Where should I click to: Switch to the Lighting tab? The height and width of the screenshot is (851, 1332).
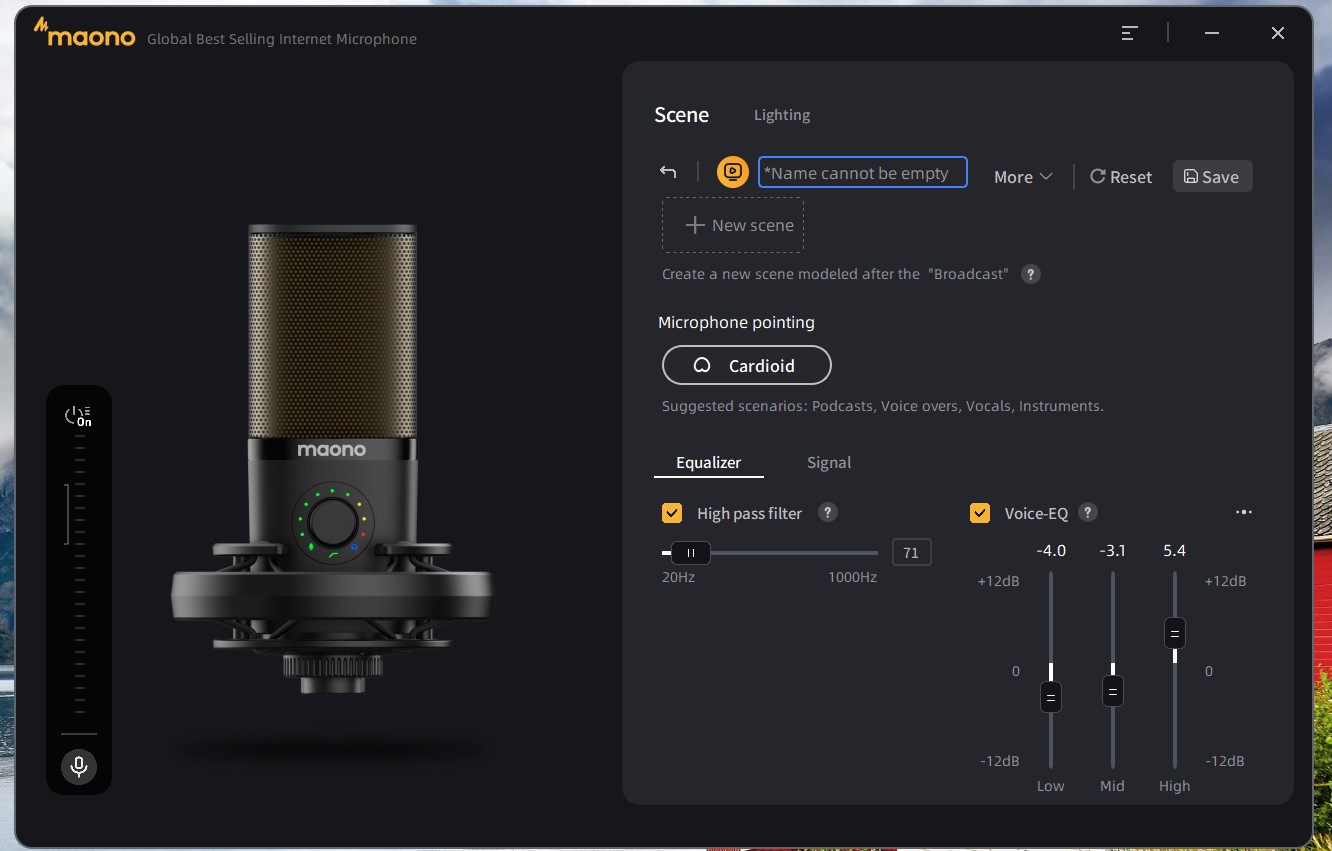[782, 115]
